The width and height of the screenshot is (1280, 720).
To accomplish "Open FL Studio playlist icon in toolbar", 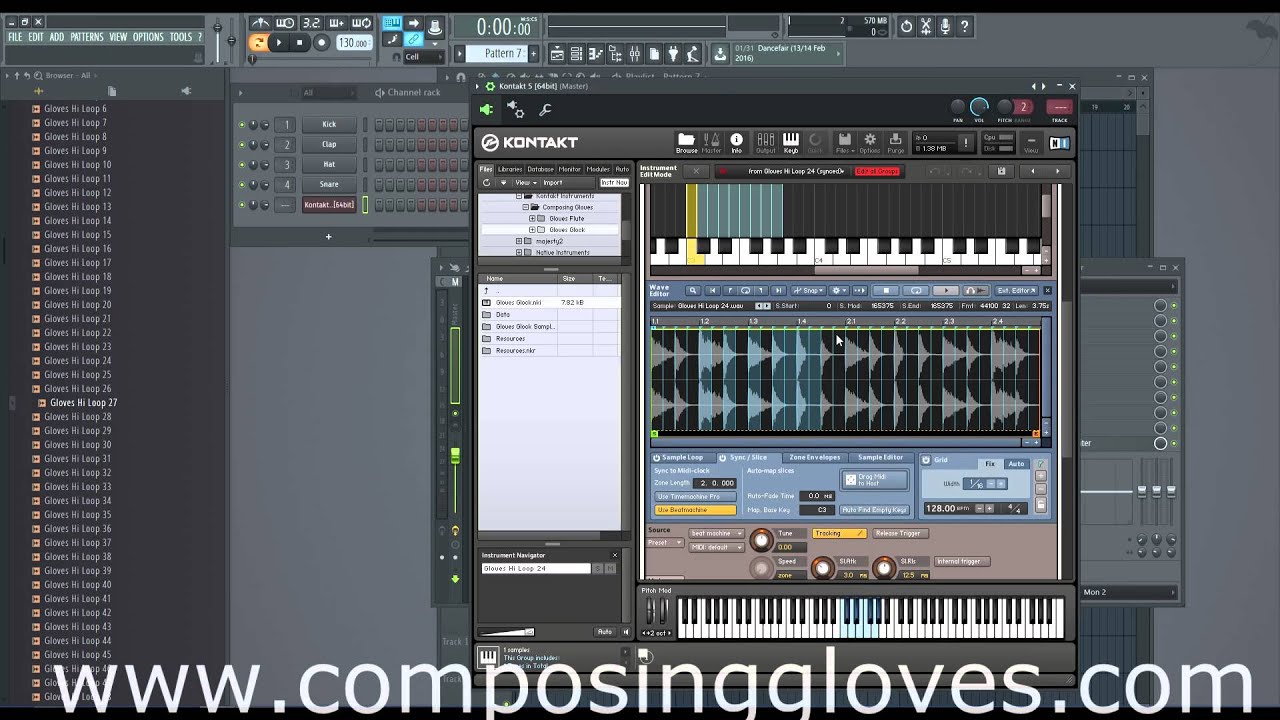I will [557, 53].
